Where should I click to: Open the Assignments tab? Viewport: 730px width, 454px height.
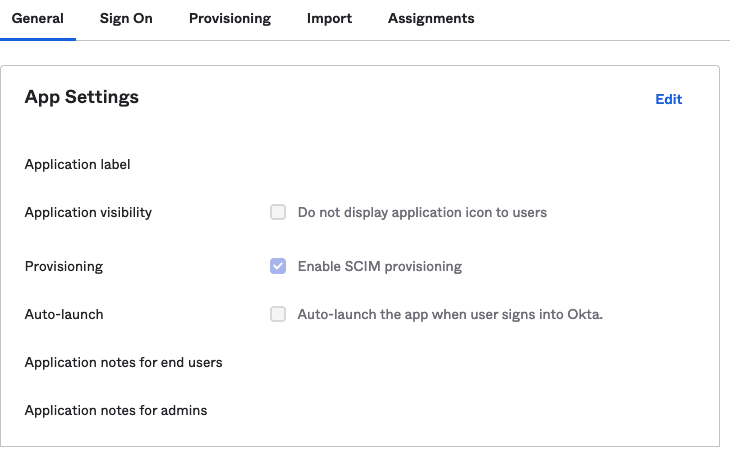(431, 19)
